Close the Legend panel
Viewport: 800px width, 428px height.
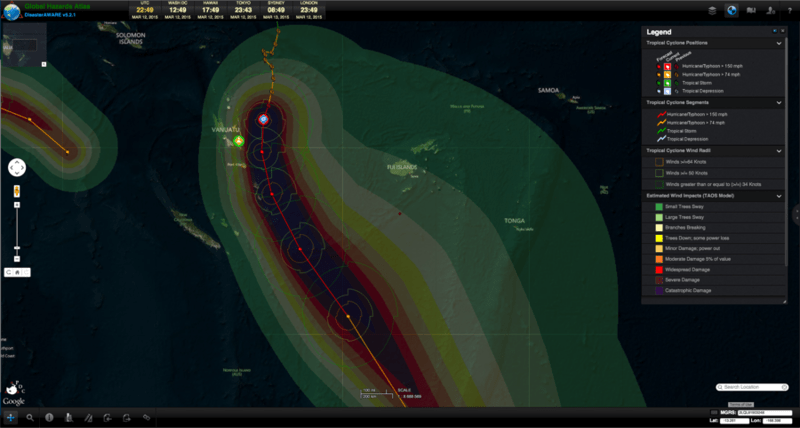784,32
